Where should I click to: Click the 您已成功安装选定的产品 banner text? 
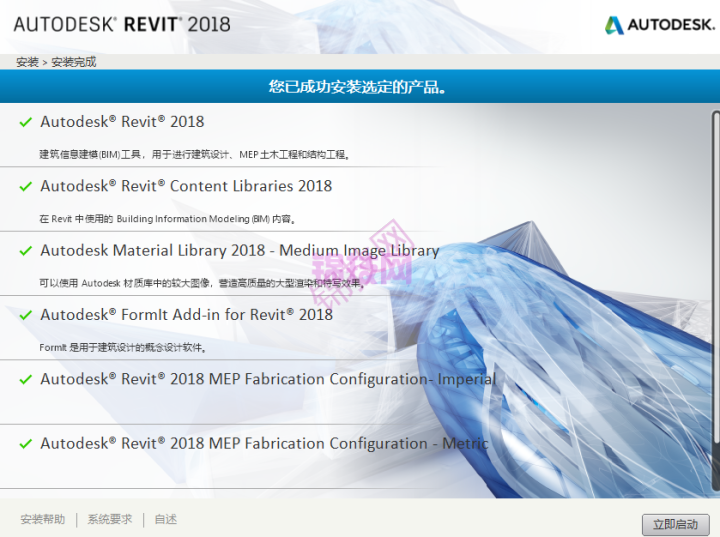[357, 87]
